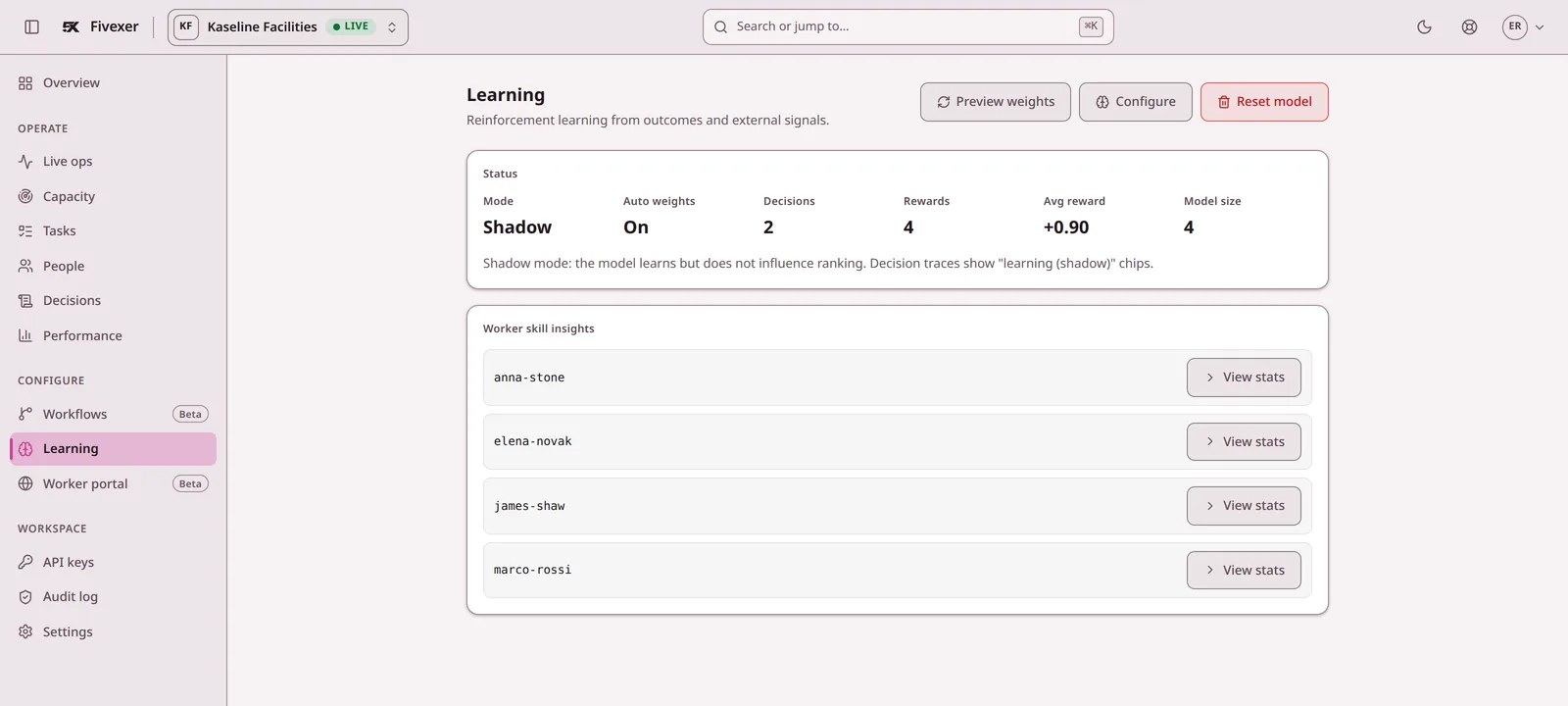Click the KF workspace avatar
The image size is (1568, 706).
pyautogui.click(x=186, y=27)
